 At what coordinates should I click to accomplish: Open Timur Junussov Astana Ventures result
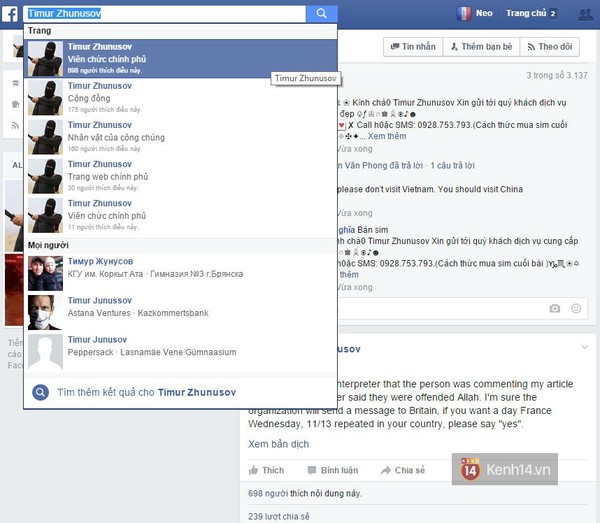[181, 312]
